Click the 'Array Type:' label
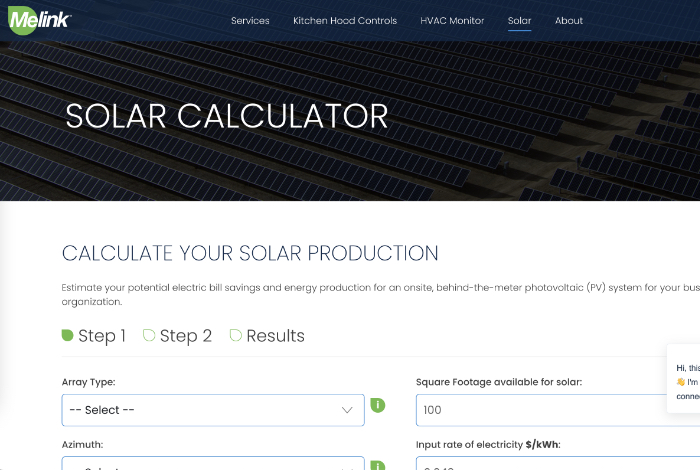This screenshot has width=700, height=470. point(88,382)
